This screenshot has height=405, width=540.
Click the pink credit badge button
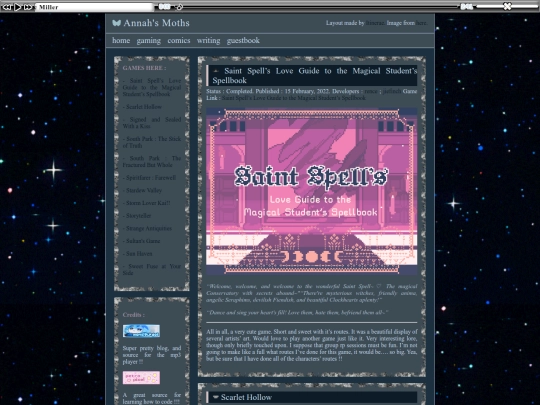[x=141, y=378]
